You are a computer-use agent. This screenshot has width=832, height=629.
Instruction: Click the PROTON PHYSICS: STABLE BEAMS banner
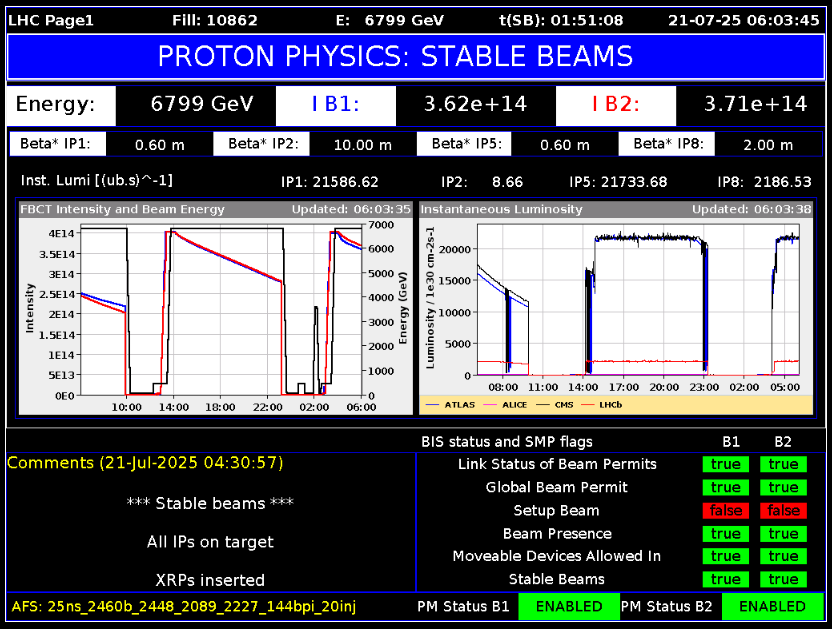[415, 57]
